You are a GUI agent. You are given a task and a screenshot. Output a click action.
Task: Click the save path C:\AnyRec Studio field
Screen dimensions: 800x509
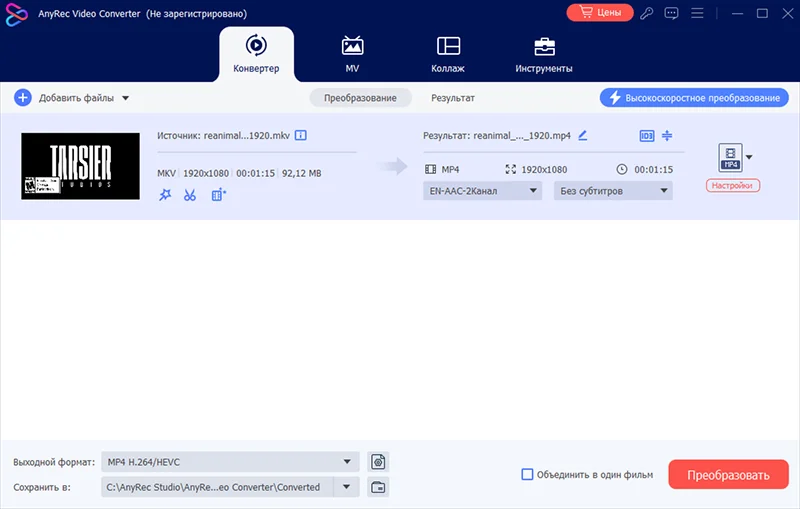pyautogui.click(x=218, y=487)
